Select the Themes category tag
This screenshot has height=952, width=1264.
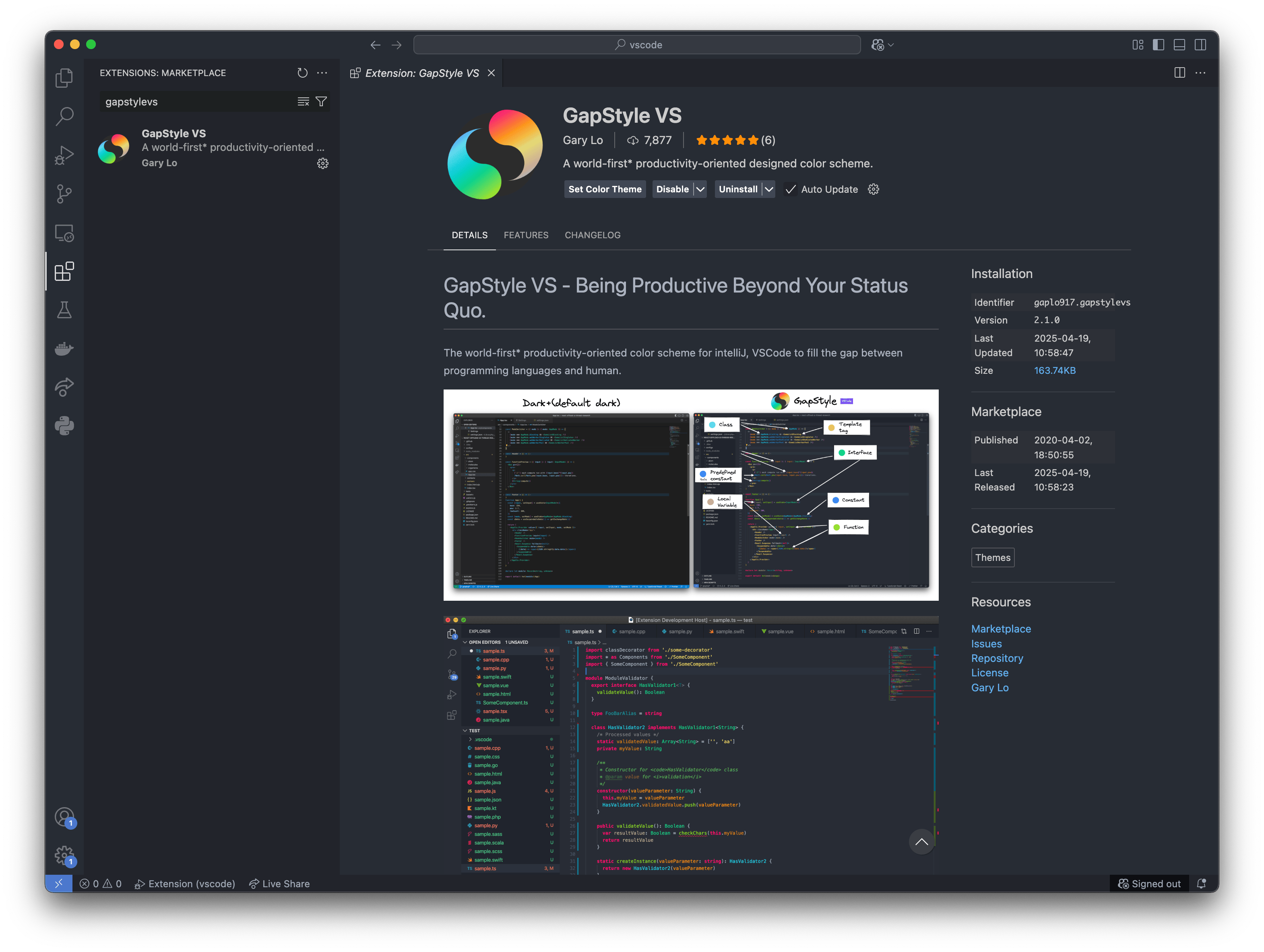(x=993, y=557)
